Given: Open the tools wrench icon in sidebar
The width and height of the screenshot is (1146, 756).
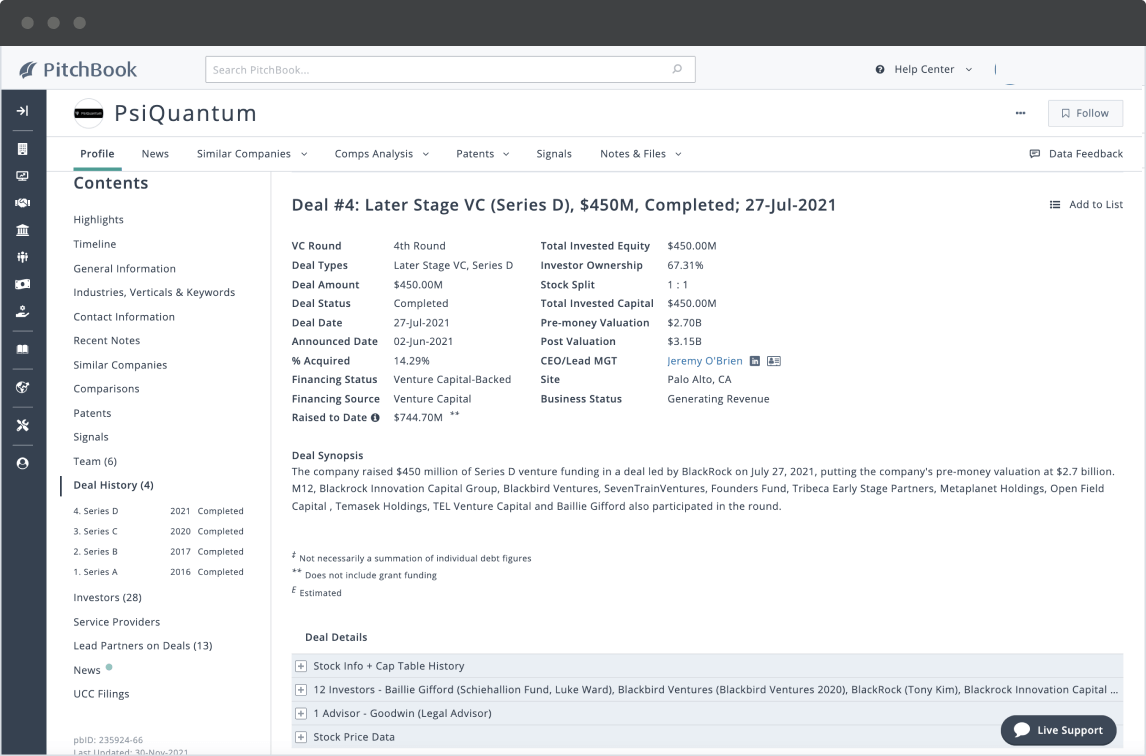Looking at the screenshot, I should pos(23,426).
